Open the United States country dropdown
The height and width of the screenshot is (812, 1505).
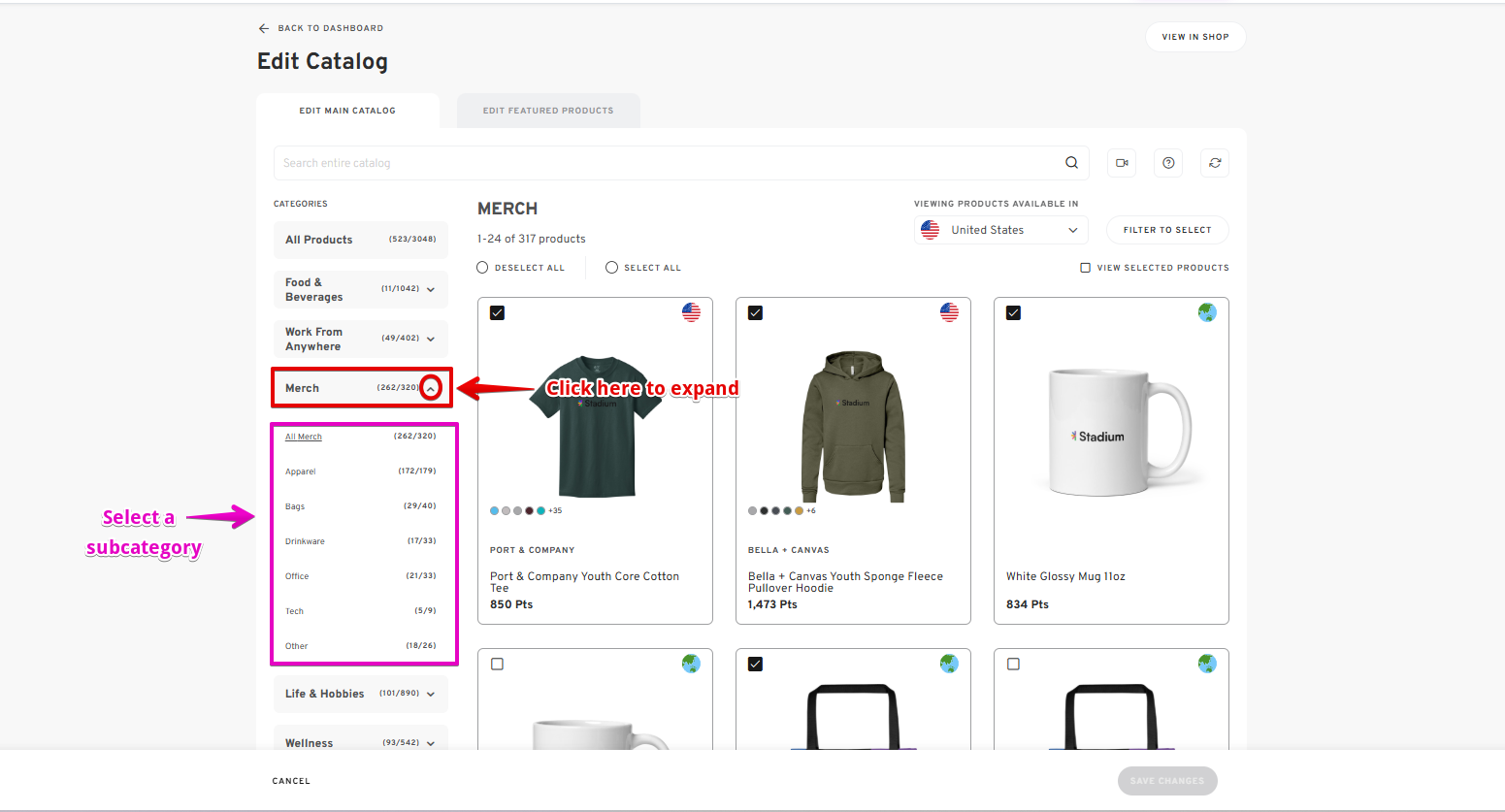pos(1000,230)
